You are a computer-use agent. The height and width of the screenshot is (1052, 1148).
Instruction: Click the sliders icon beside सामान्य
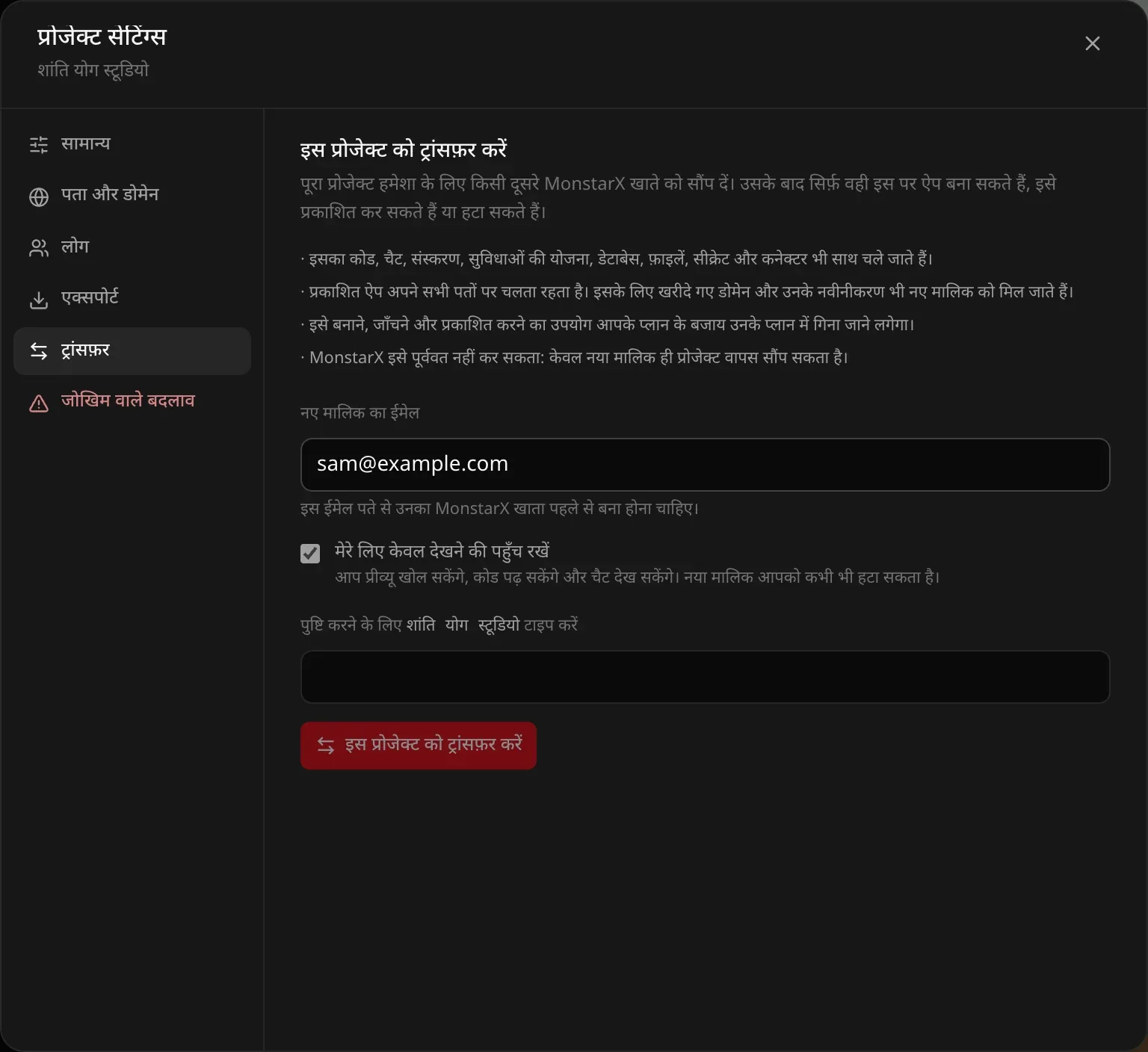(x=39, y=144)
